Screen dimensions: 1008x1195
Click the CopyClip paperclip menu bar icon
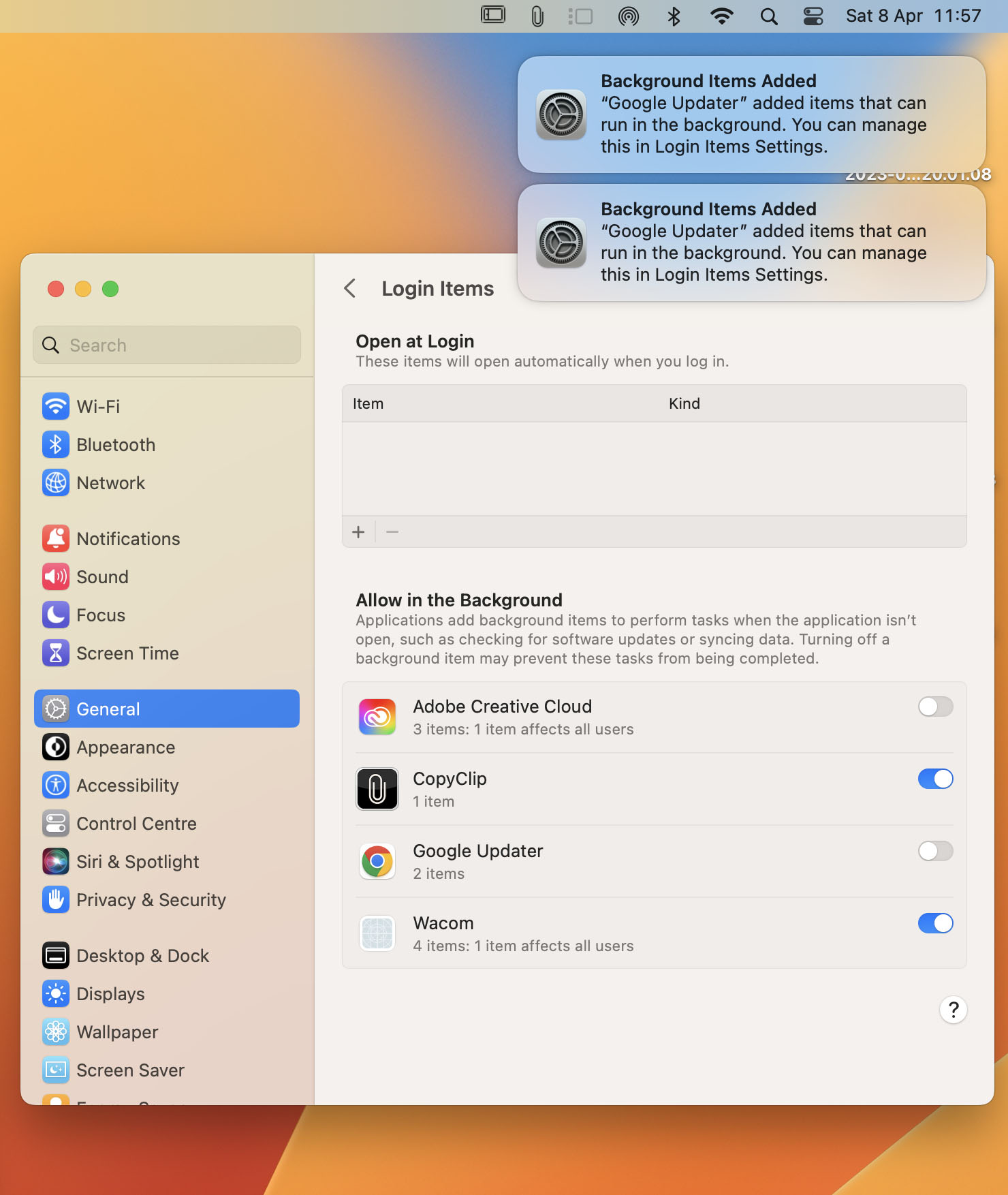point(537,16)
